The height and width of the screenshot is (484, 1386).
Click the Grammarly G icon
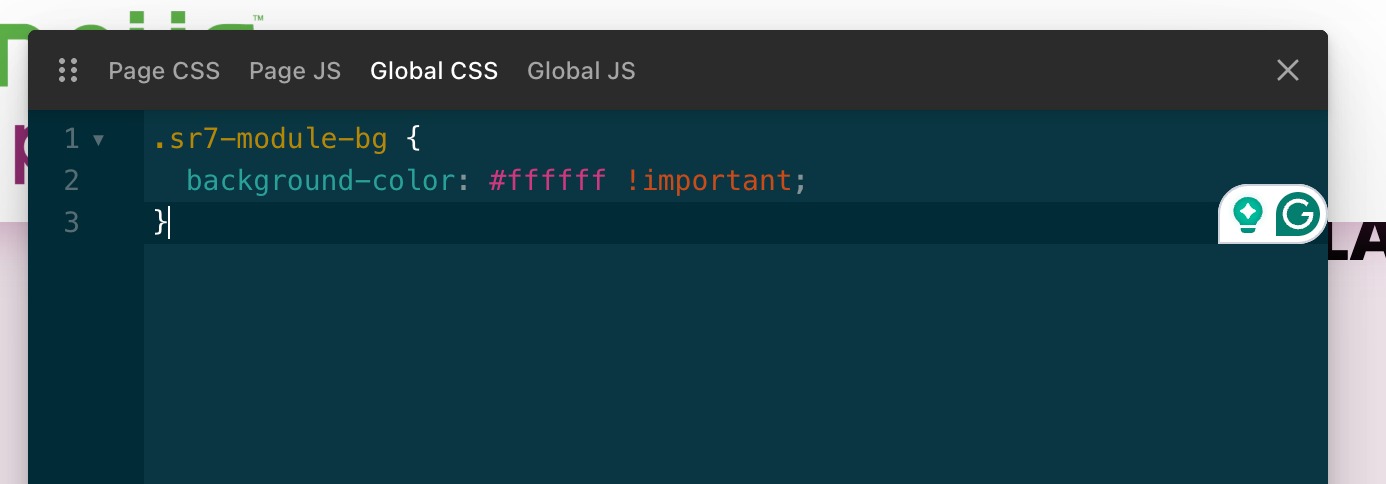pyautogui.click(x=1298, y=214)
